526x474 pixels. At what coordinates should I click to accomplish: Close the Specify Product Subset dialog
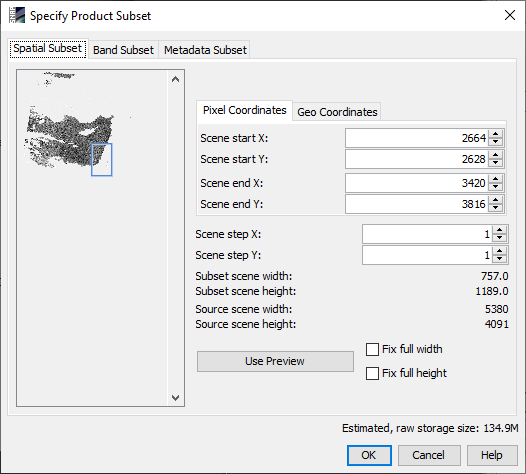[x=510, y=15]
